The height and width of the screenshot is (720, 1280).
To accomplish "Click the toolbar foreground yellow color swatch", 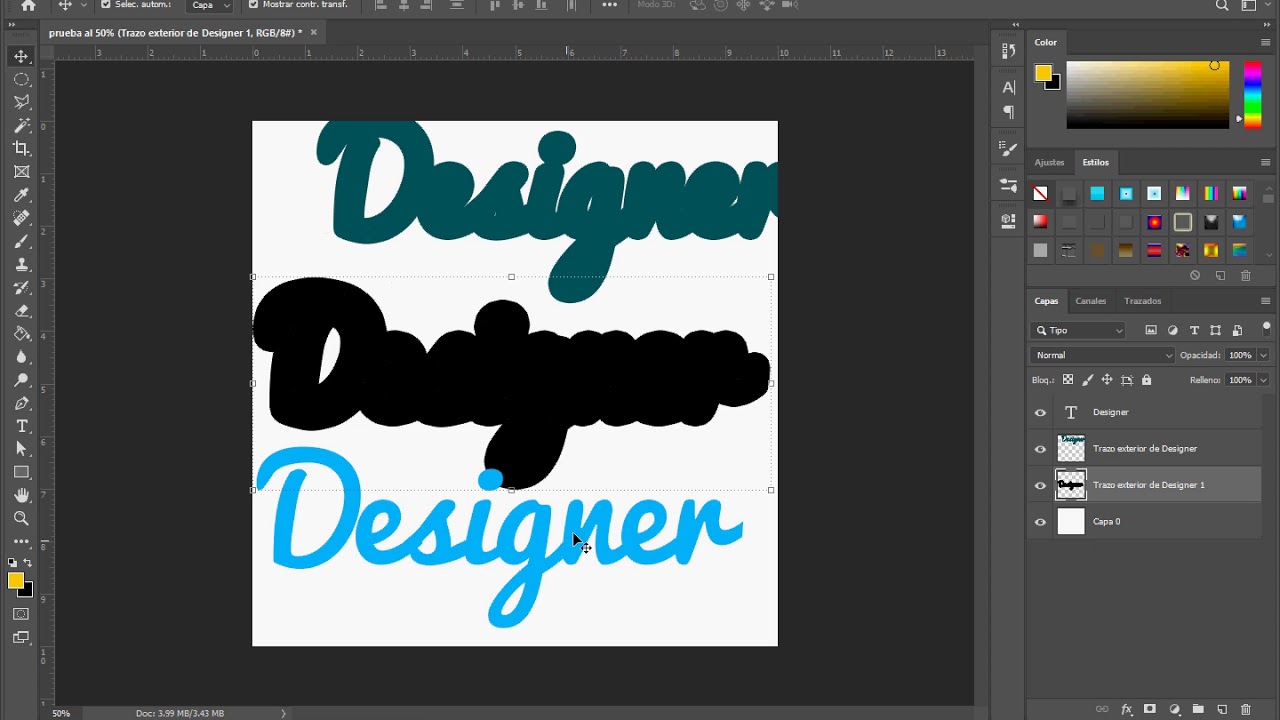I will (x=16, y=581).
